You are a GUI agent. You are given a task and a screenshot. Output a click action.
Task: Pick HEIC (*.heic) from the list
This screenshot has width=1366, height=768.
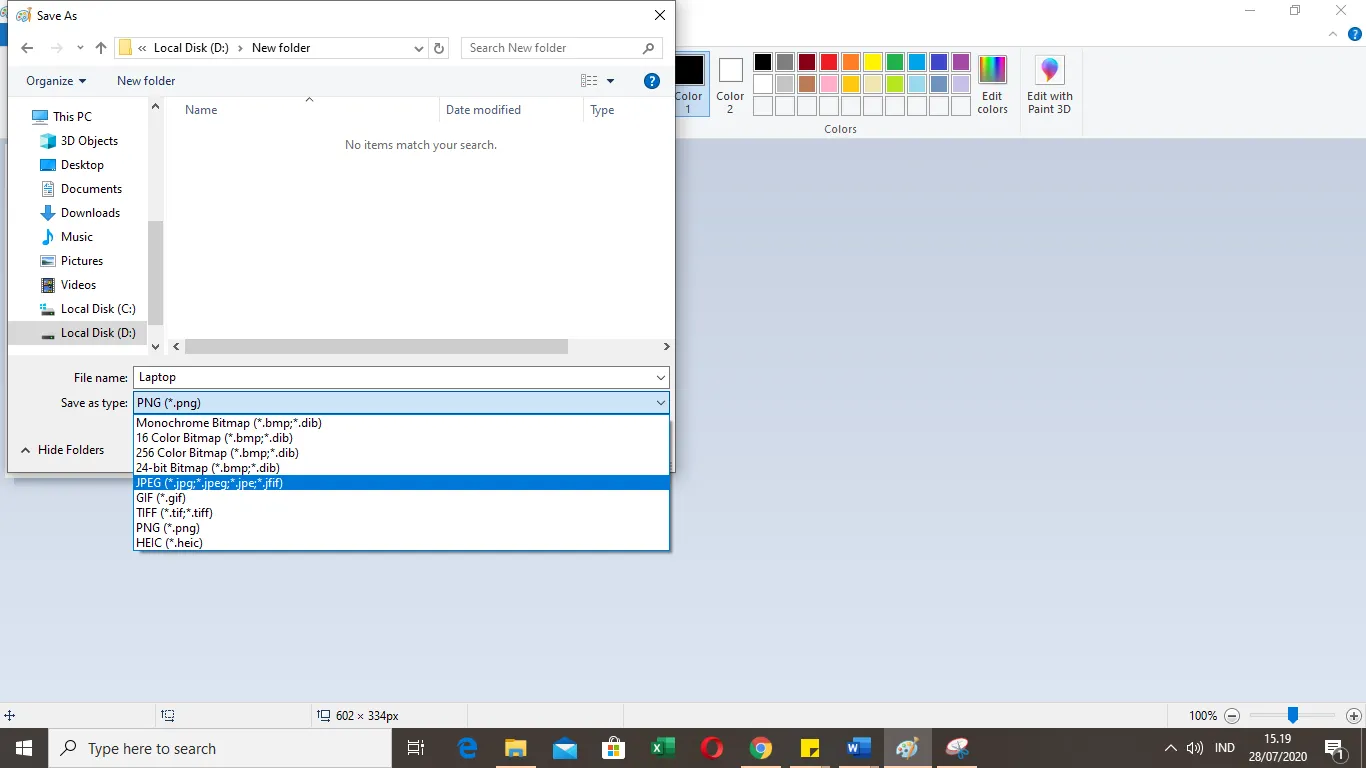pyautogui.click(x=169, y=543)
